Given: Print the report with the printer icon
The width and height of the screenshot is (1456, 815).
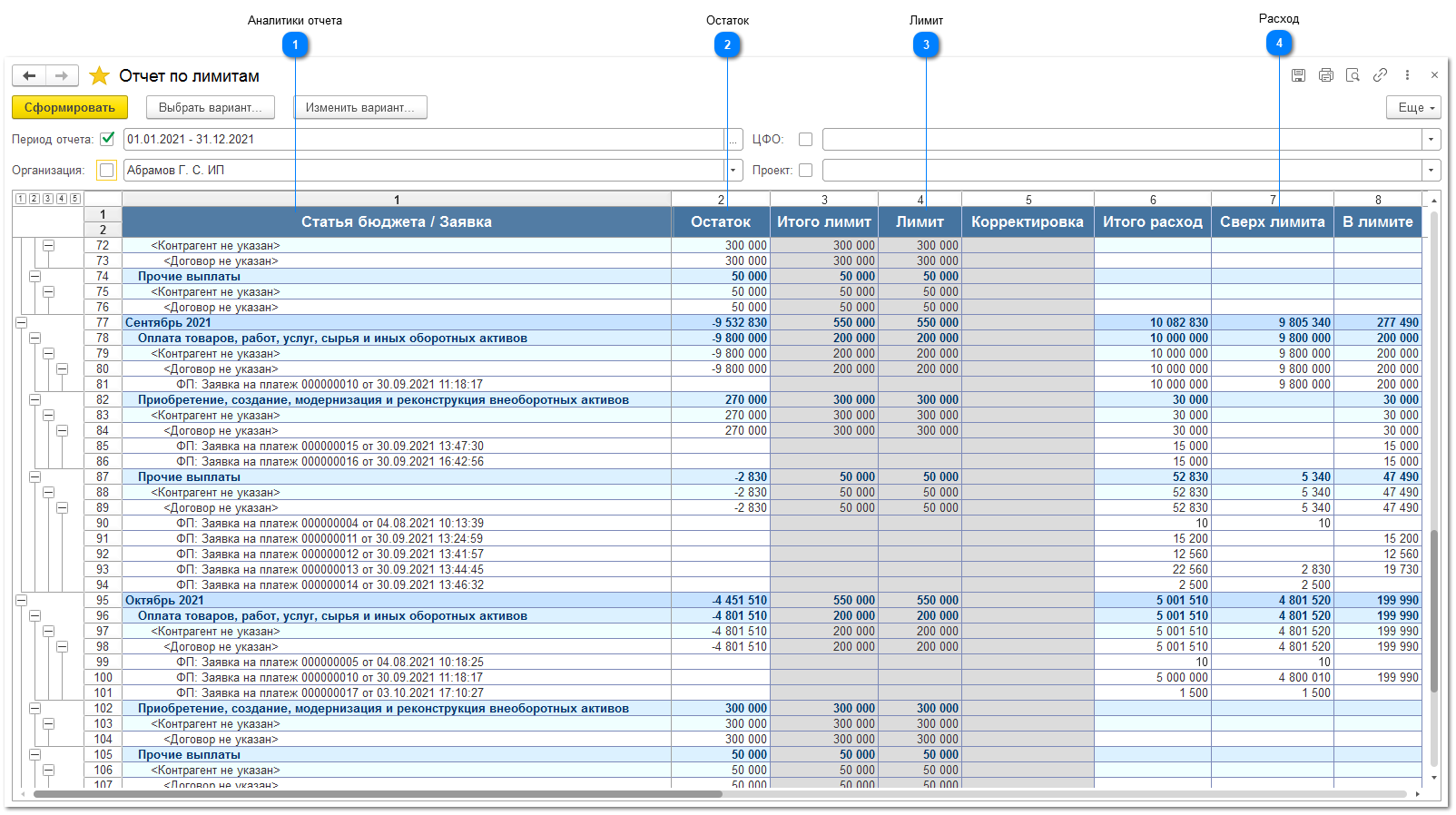Looking at the screenshot, I should pos(1325,75).
